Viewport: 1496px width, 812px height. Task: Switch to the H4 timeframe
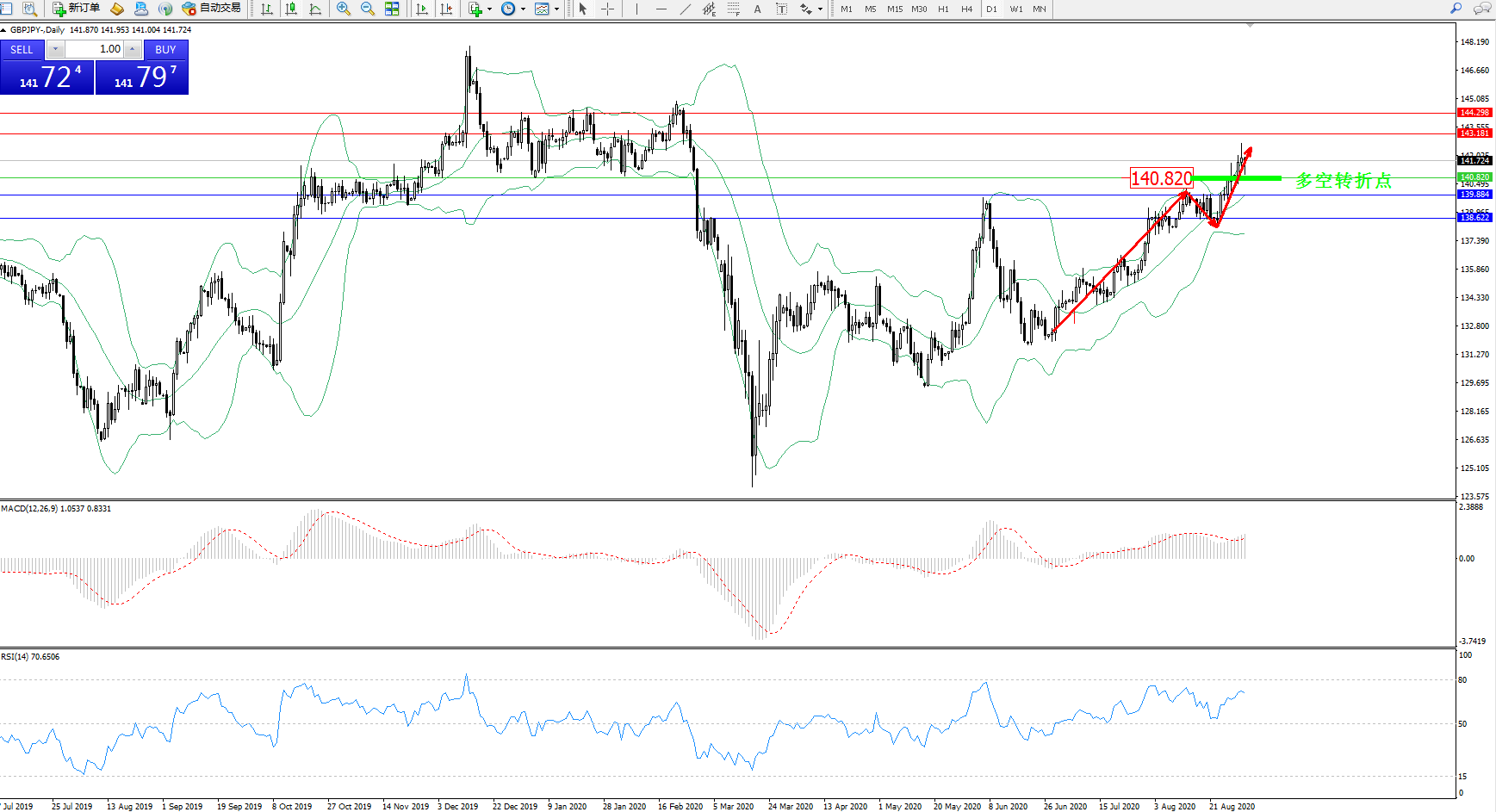tap(966, 9)
